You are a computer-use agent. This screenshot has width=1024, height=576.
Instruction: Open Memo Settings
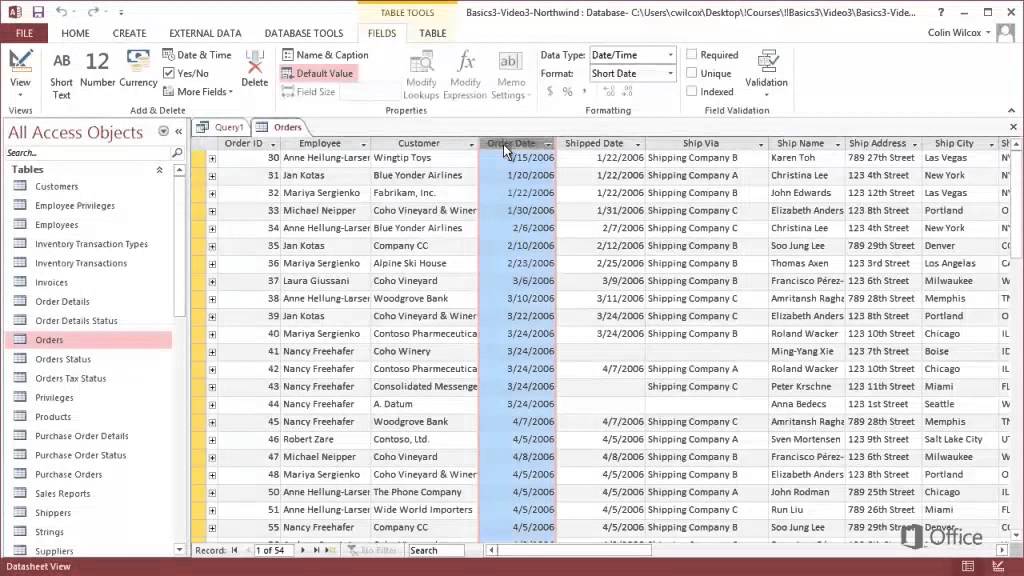click(510, 76)
